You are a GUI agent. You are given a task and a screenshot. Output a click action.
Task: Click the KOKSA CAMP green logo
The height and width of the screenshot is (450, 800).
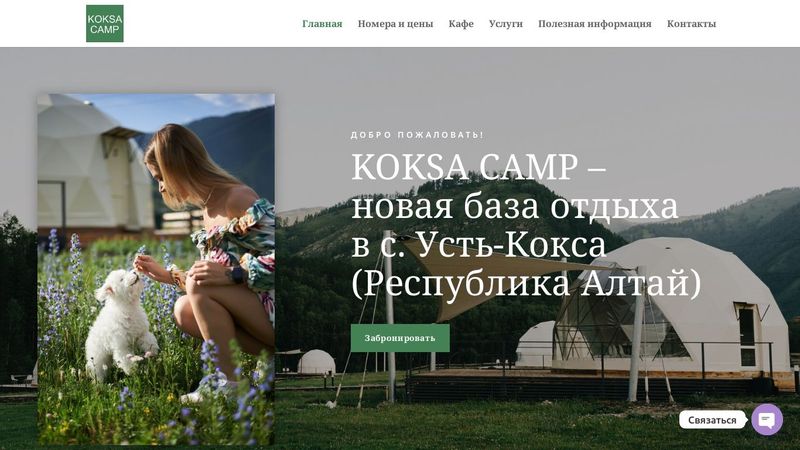point(105,23)
